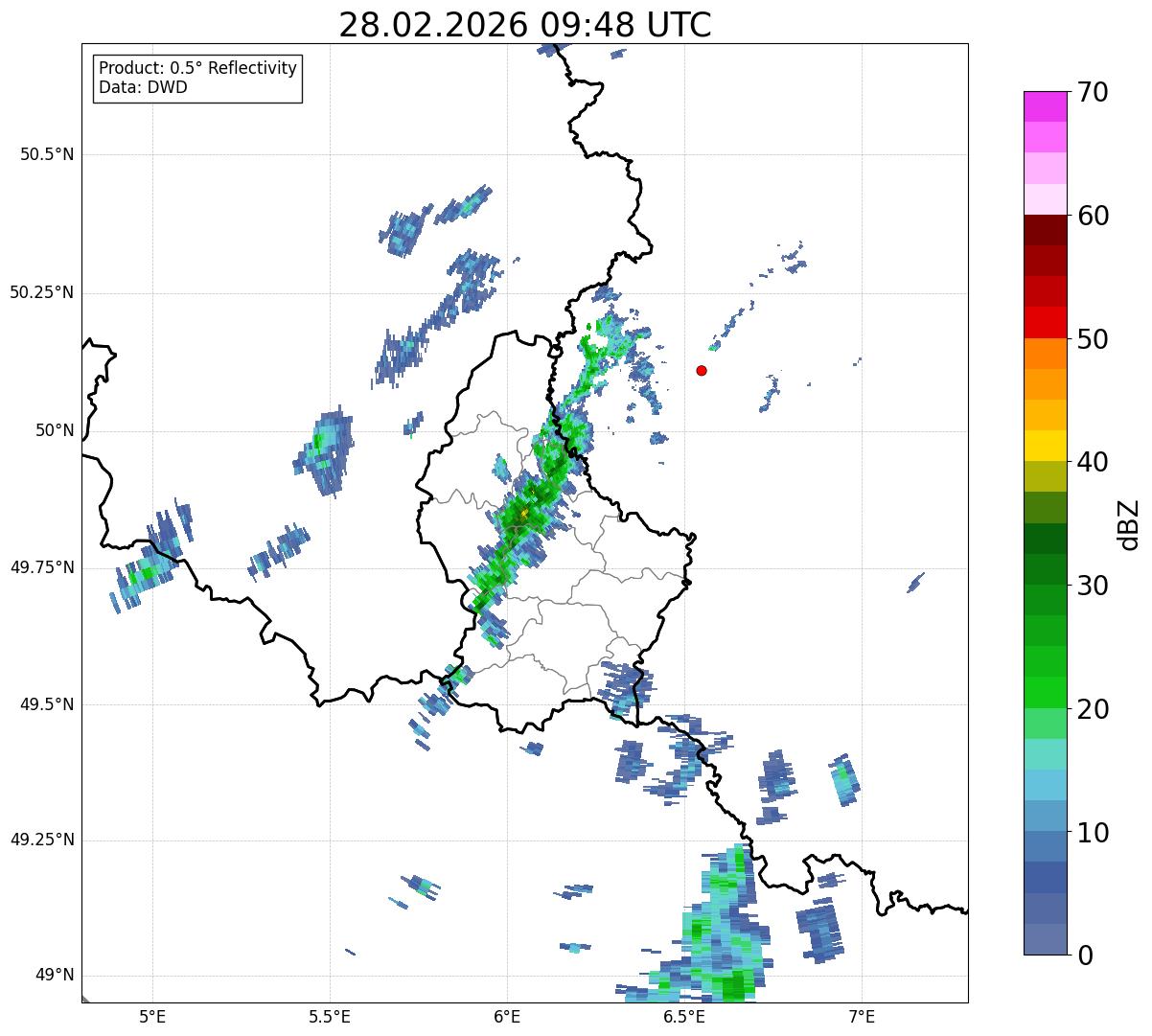Click the 6°E longitude label
Screen dimensions: 1152x1036
507,1016
